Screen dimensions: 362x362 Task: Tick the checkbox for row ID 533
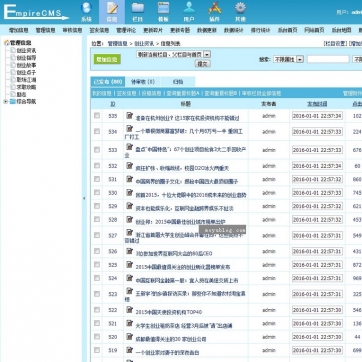(97, 150)
